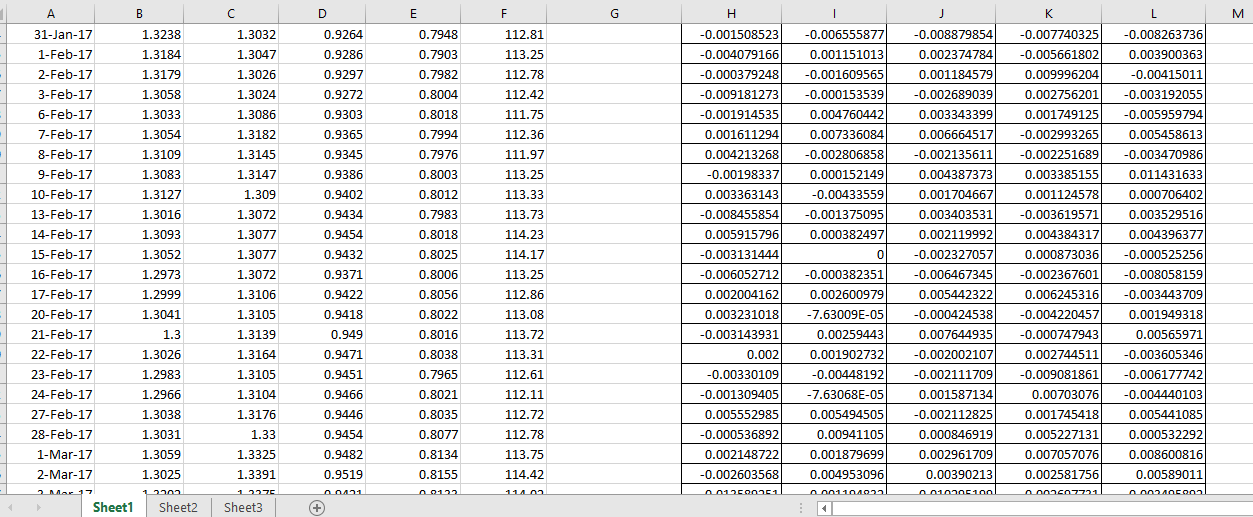Click cell value -0.009081861
This screenshot has height=517, width=1253.
tap(1049, 374)
